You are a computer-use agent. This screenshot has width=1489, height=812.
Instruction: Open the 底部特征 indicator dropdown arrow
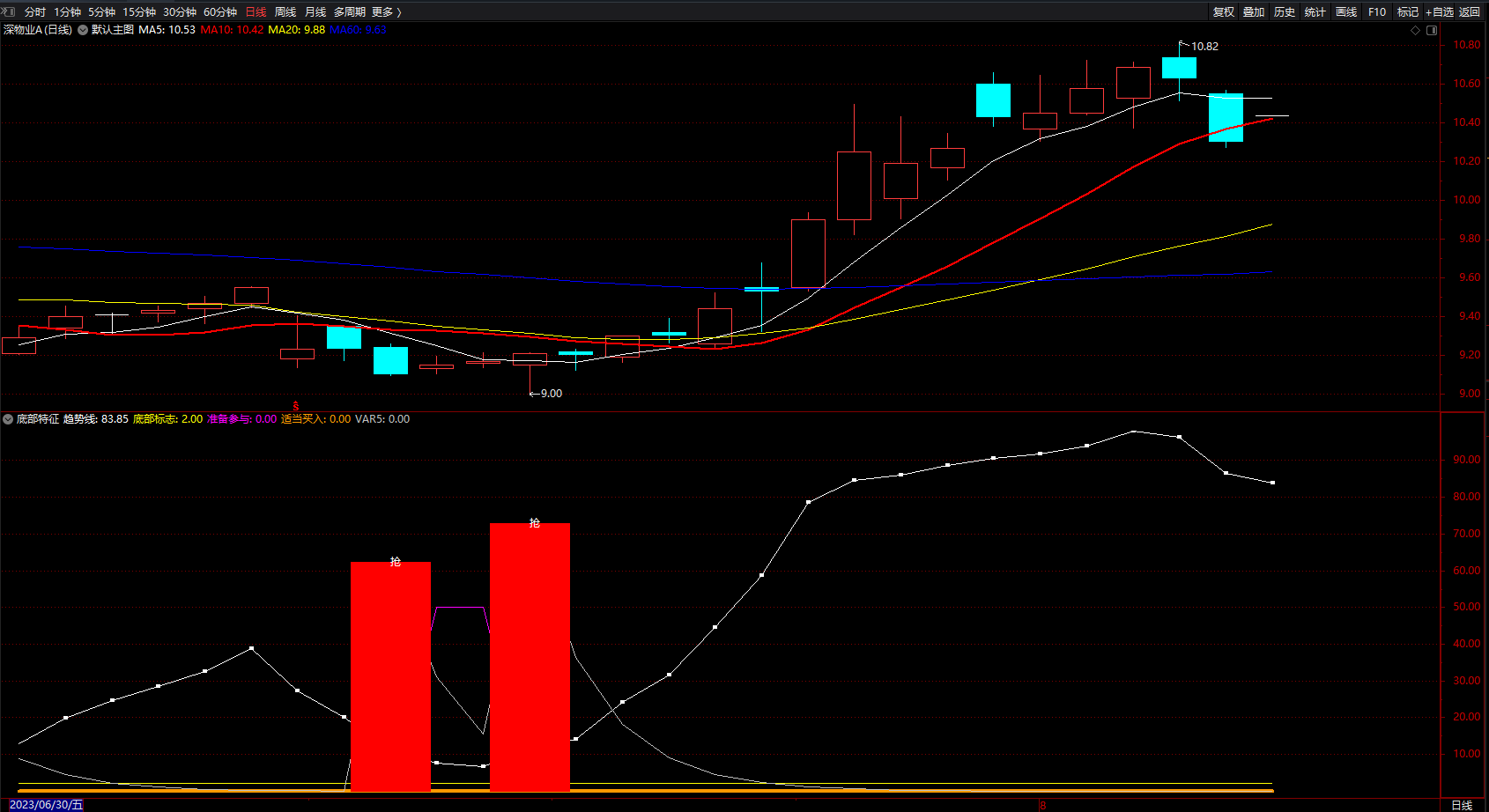pyautogui.click(x=8, y=419)
